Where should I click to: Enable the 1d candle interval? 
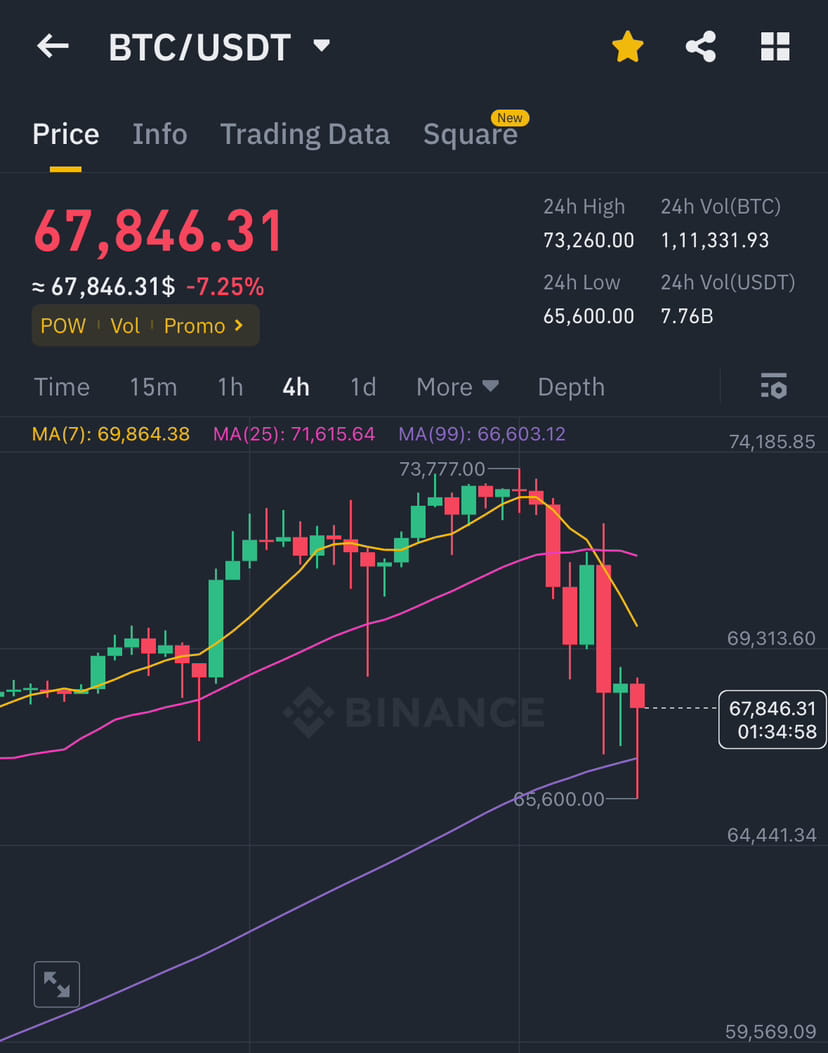click(x=363, y=386)
